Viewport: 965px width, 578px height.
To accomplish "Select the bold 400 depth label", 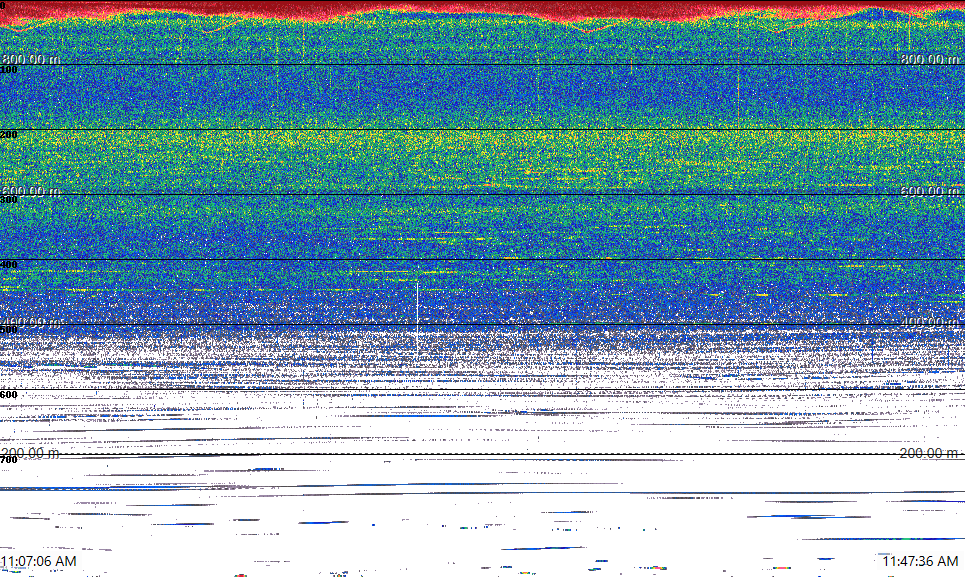I will click(9, 265).
